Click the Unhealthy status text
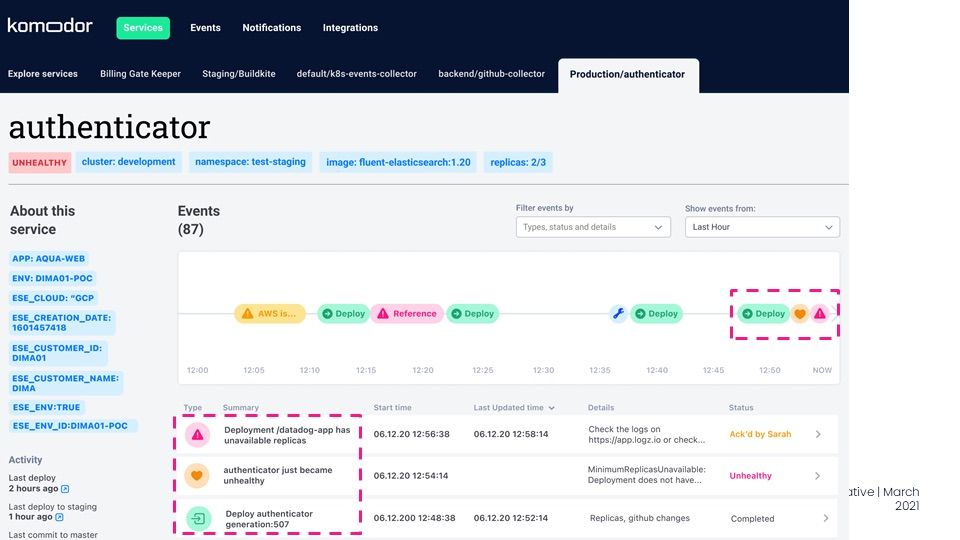 [x=751, y=476]
